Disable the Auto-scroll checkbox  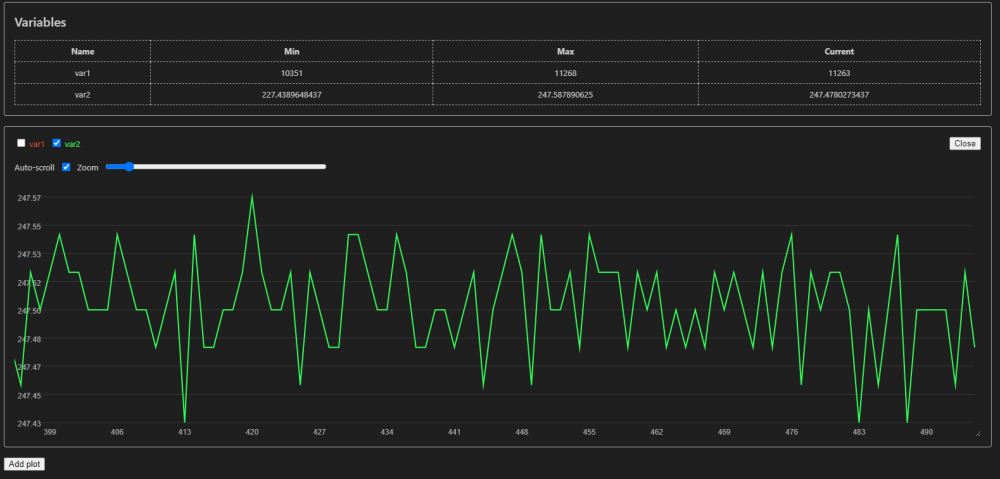66,167
